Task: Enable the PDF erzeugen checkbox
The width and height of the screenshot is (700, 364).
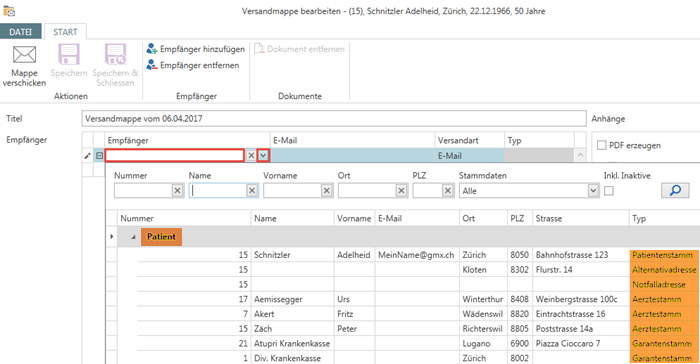Action: [x=602, y=145]
